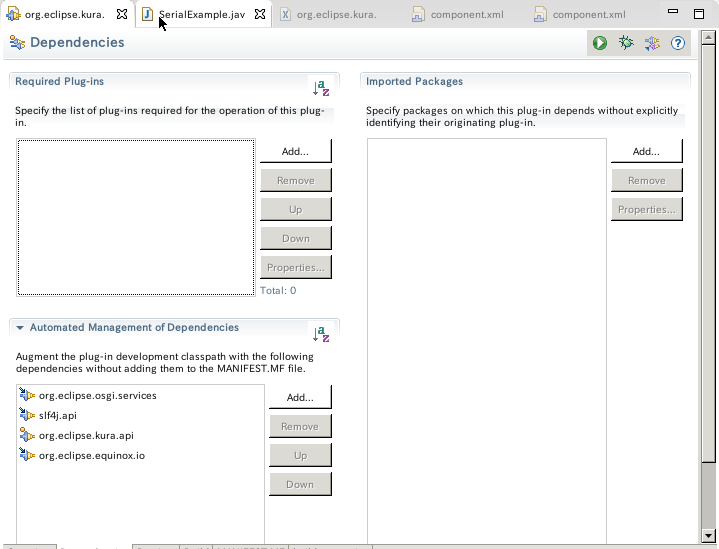Open the leftmost component.xml tab
This screenshot has height=549, width=719.
click(458, 15)
